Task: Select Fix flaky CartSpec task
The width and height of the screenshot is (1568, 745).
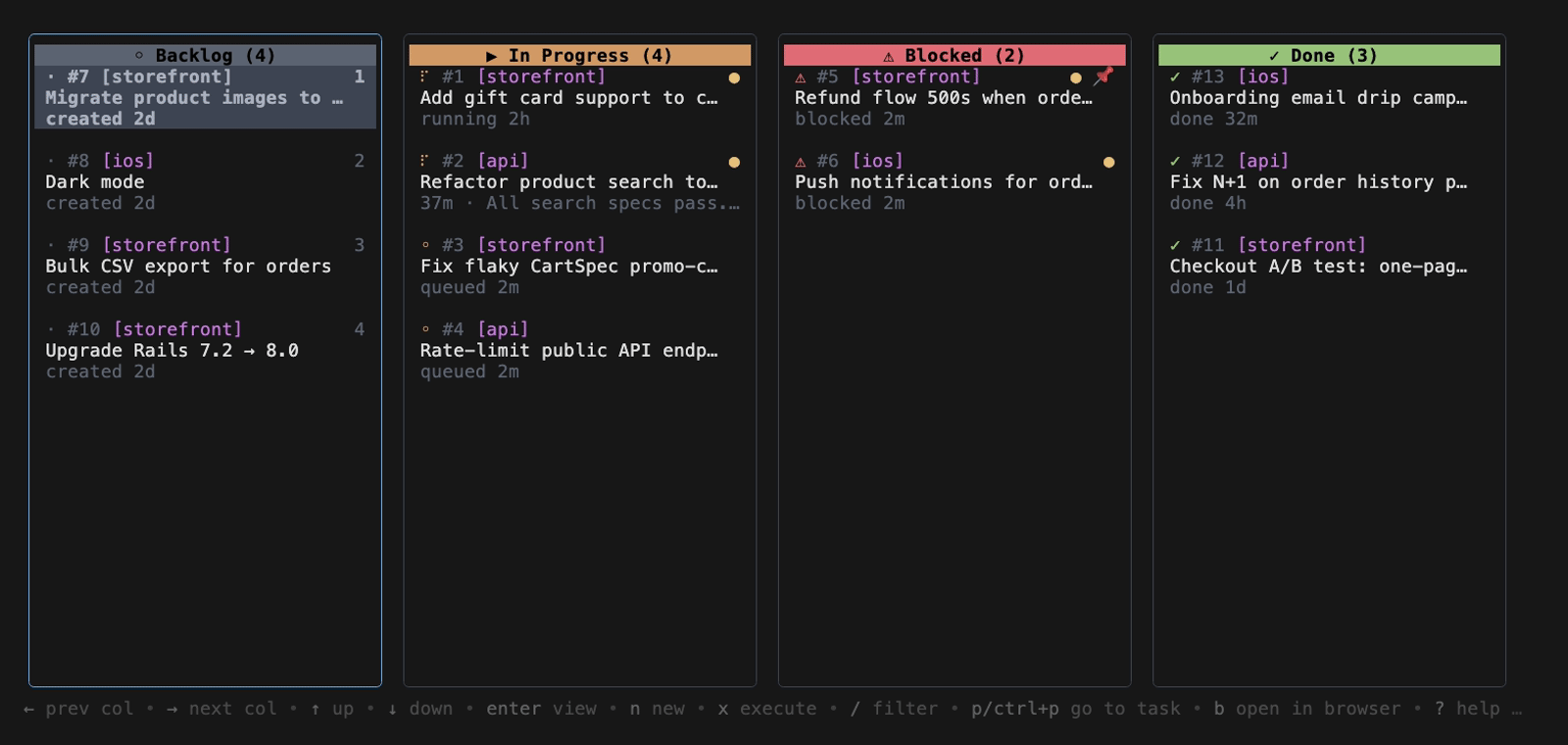Action: (580, 266)
